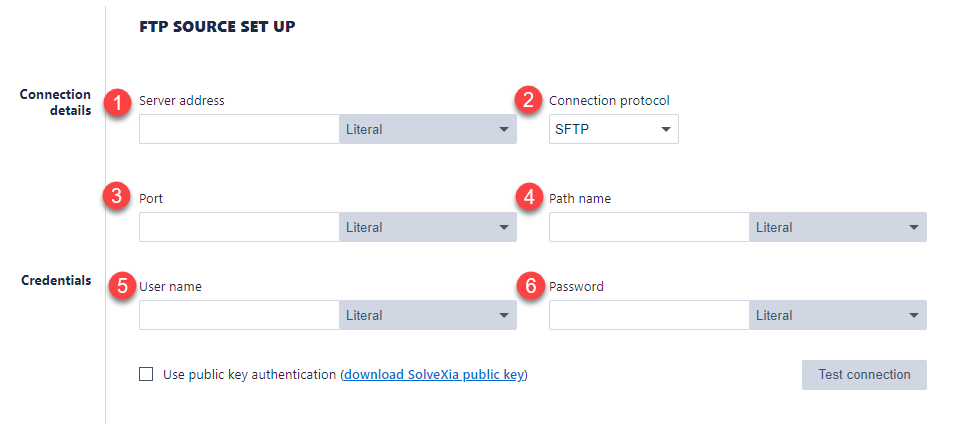Click the red number 4 marker
The image size is (965, 424).
pyautogui.click(x=529, y=197)
